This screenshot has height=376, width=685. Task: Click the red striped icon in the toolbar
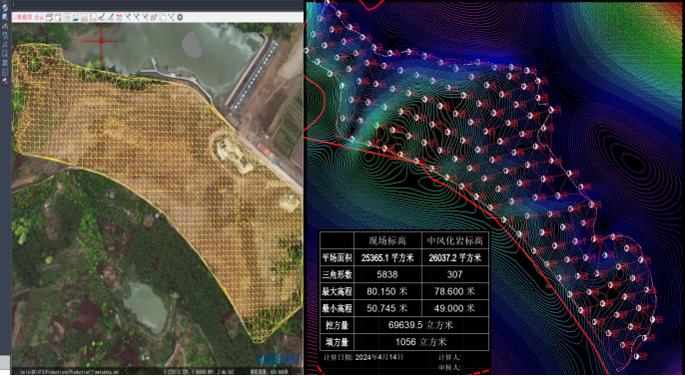[119, 17]
